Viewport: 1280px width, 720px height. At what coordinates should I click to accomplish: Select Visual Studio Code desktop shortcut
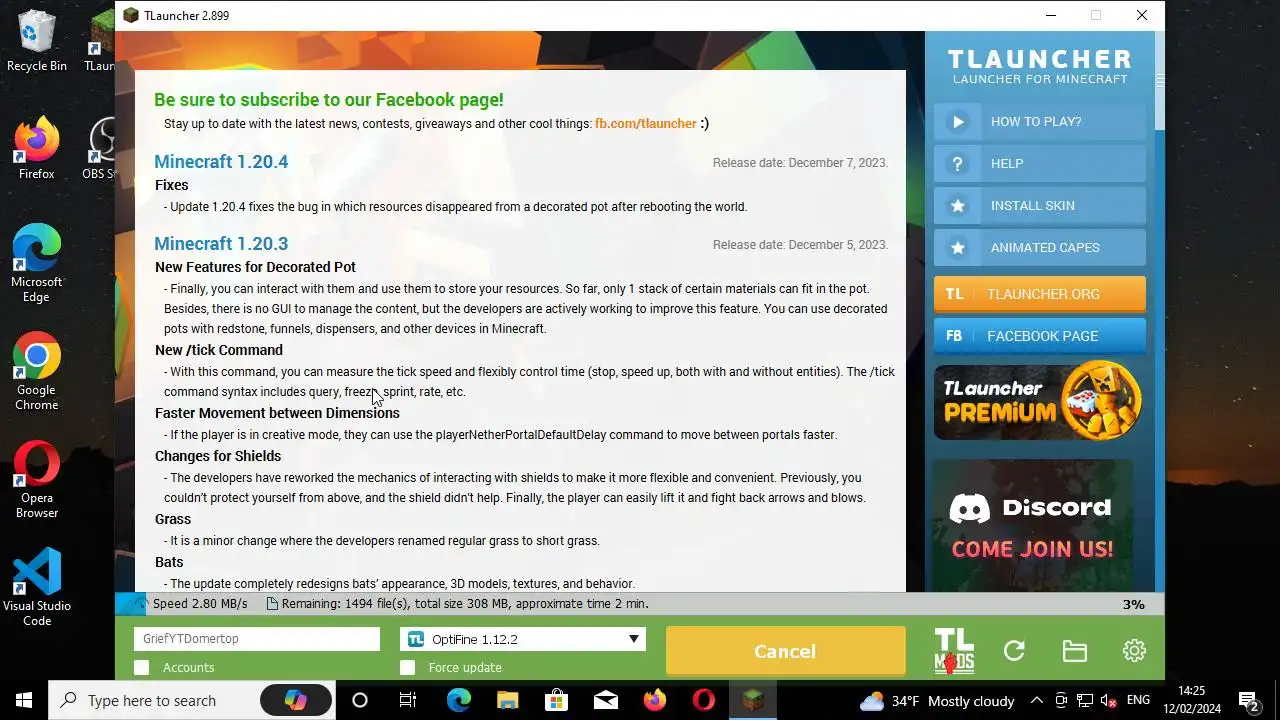[37, 587]
